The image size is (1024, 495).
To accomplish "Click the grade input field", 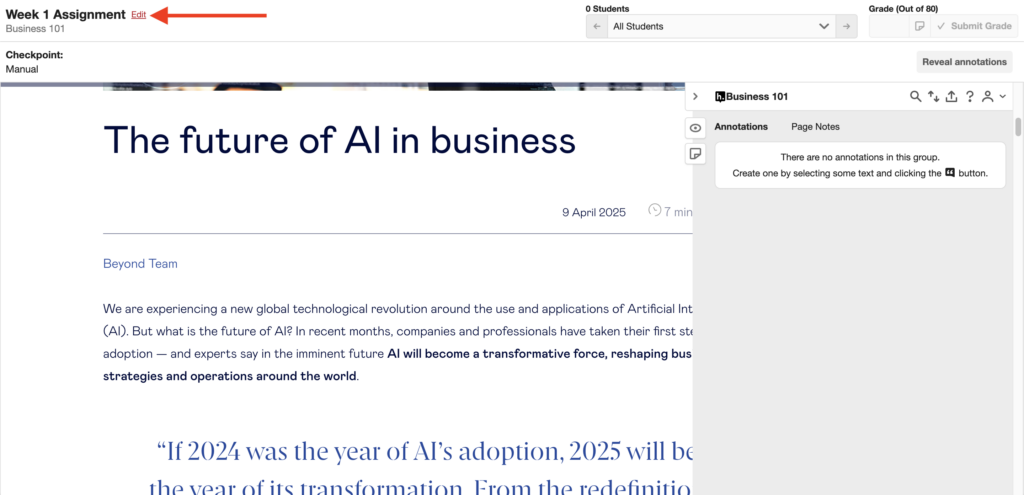I will point(889,26).
